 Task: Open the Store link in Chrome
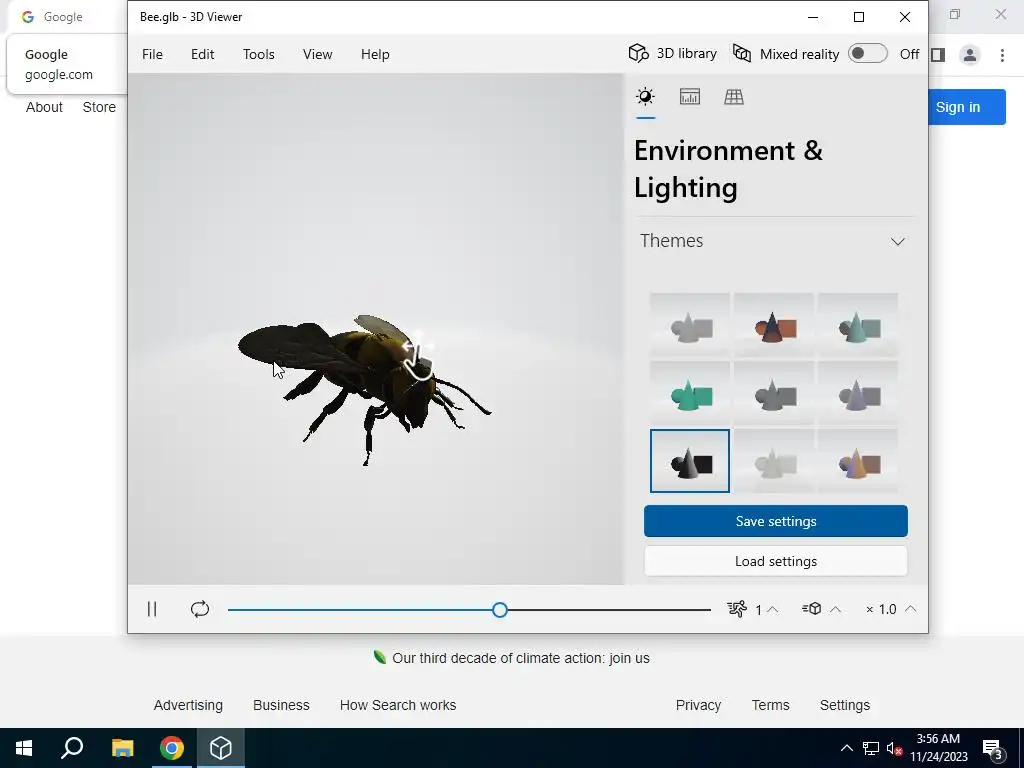click(x=99, y=107)
